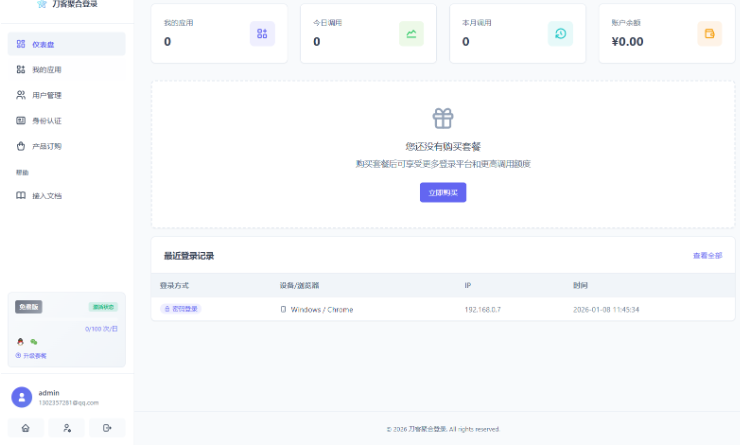Go to 用户管理 in the sidebar

click(66, 95)
